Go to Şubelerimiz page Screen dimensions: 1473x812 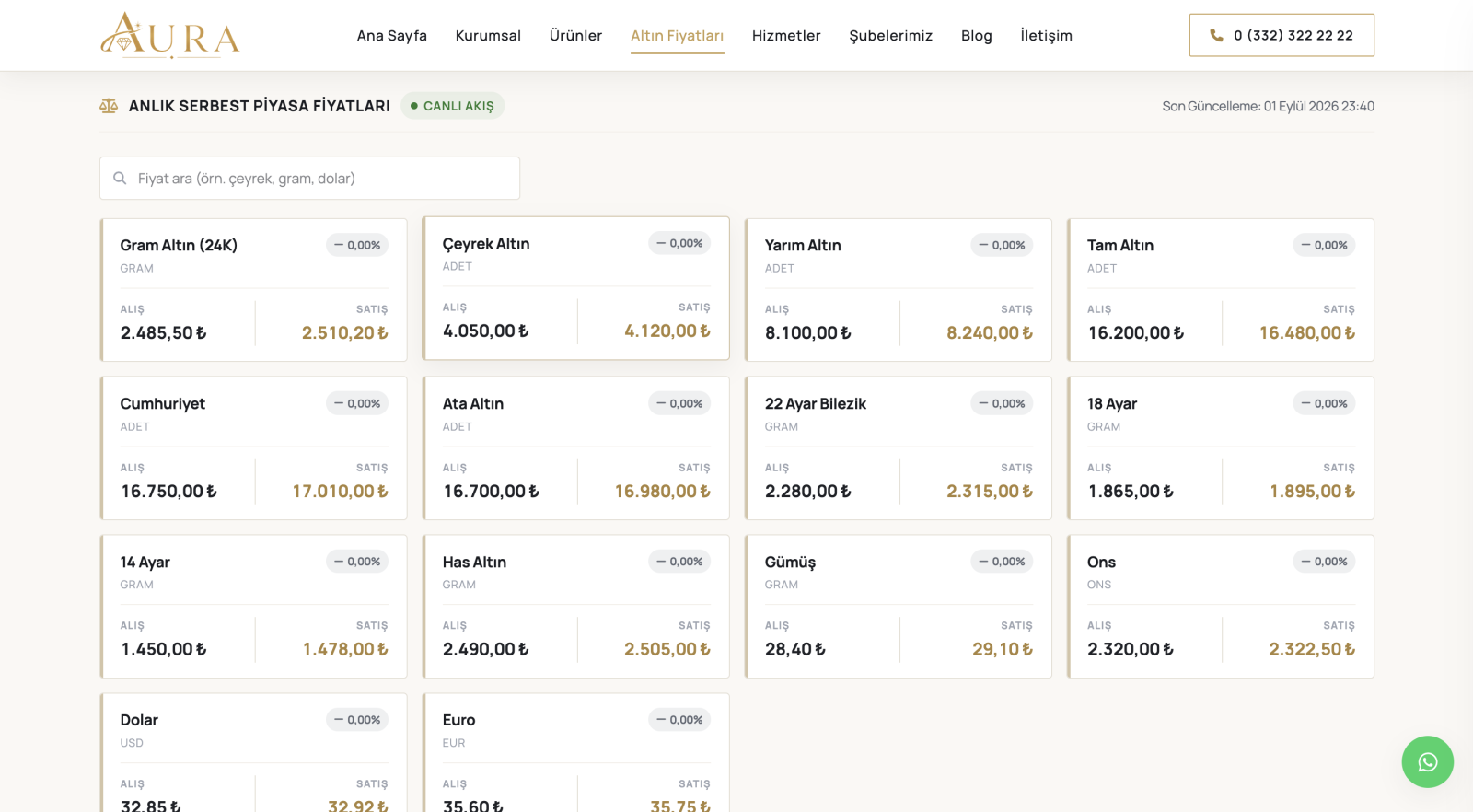pos(890,35)
